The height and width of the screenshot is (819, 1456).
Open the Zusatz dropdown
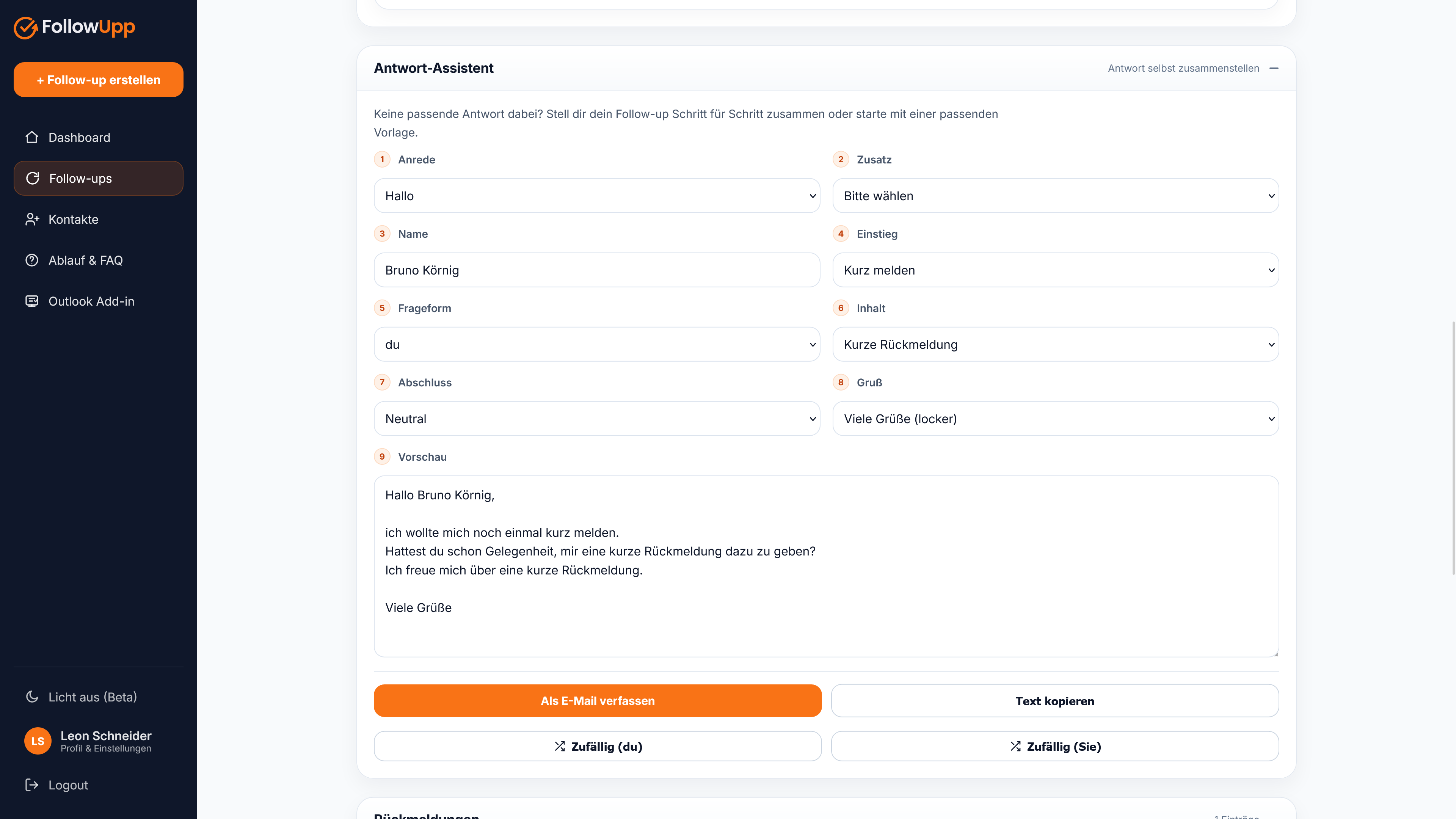click(1055, 196)
